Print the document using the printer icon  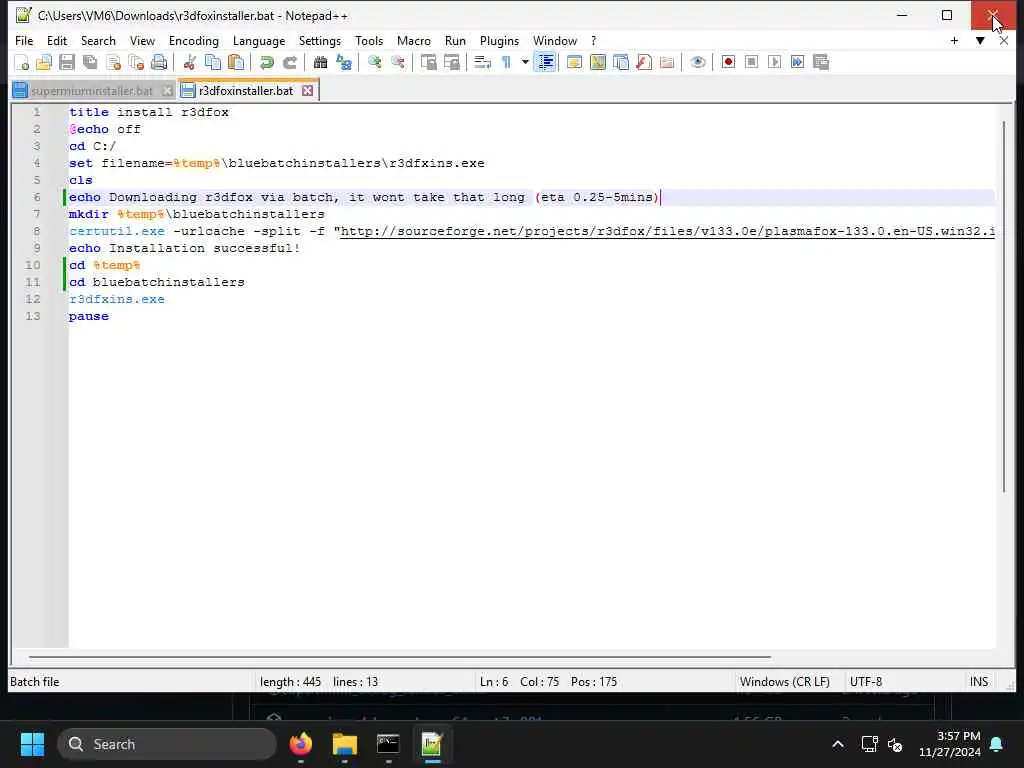coord(159,62)
